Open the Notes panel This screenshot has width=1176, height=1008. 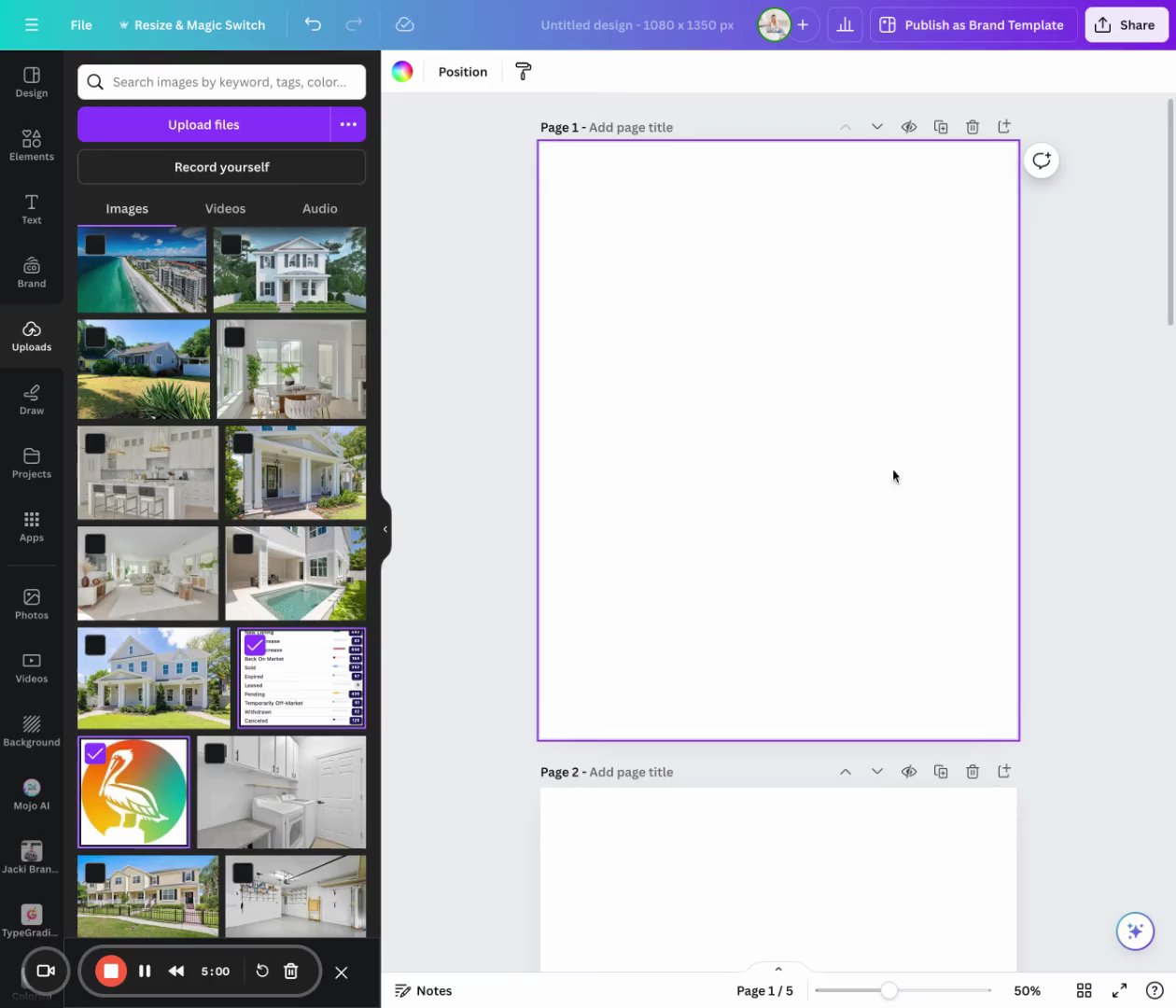[x=424, y=990]
